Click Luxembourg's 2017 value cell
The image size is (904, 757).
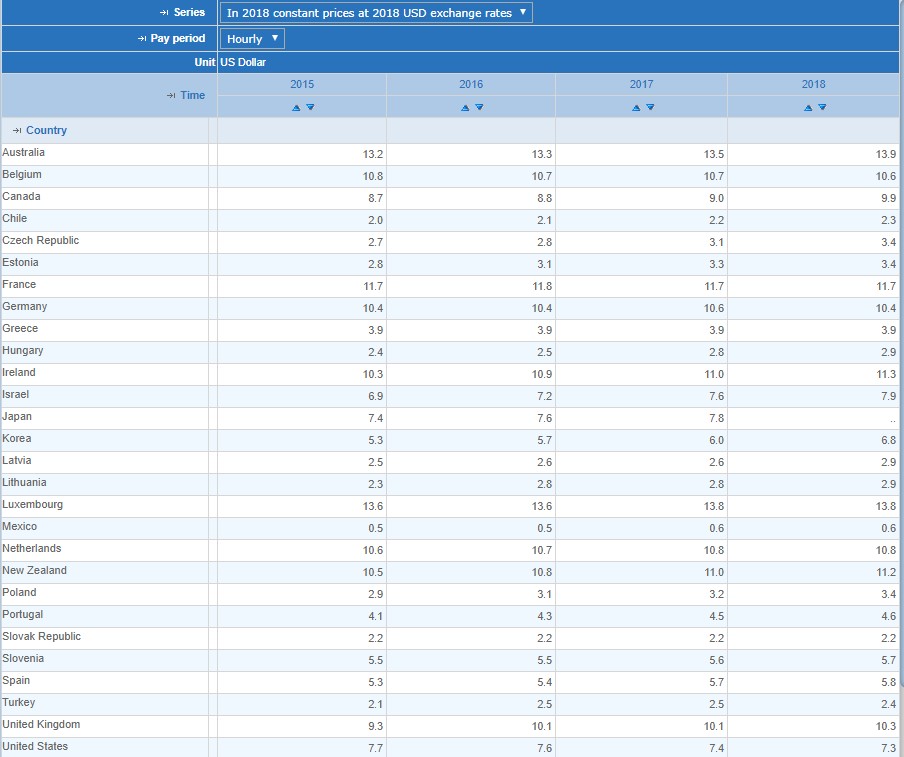click(641, 506)
